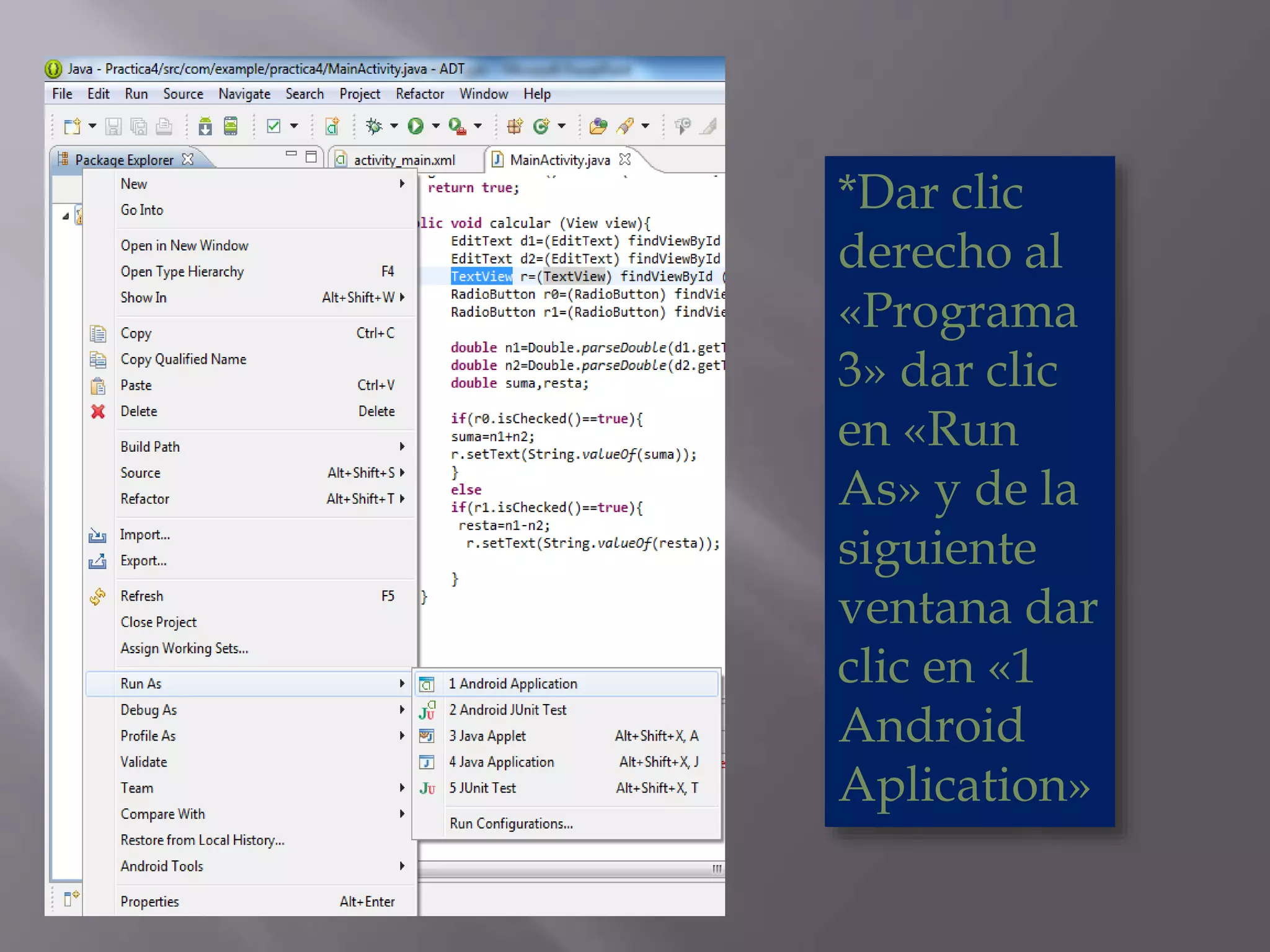Image resolution: width=1270 pixels, height=952 pixels.
Task: Choose Properties in context menu
Action: [x=249, y=902]
